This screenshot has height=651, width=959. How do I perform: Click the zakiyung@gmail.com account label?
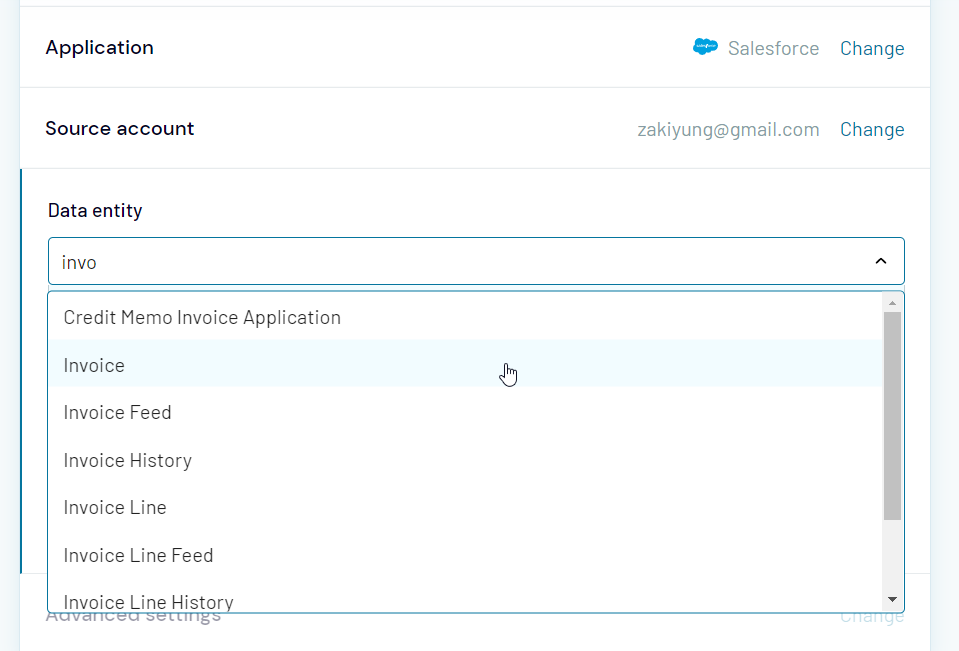[x=728, y=129]
